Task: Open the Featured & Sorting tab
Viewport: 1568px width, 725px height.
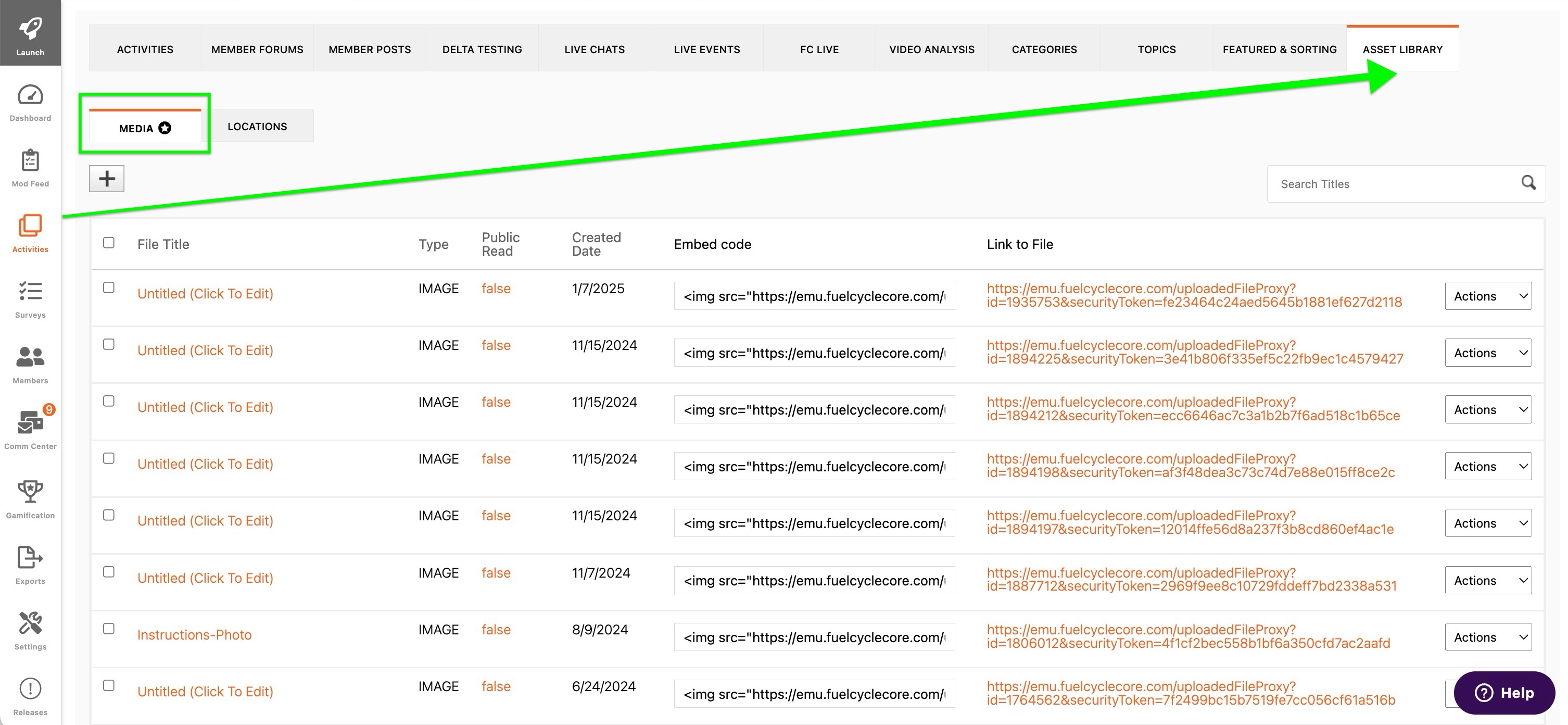Action: tap(1280, 49)
